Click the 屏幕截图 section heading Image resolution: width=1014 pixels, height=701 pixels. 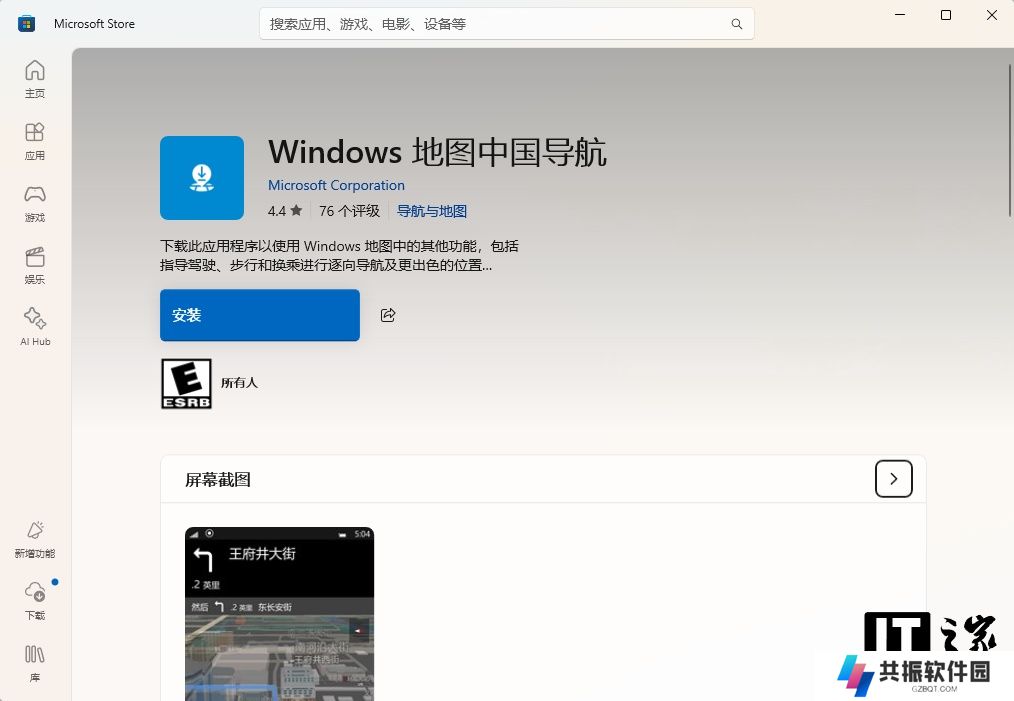(218, 480)
